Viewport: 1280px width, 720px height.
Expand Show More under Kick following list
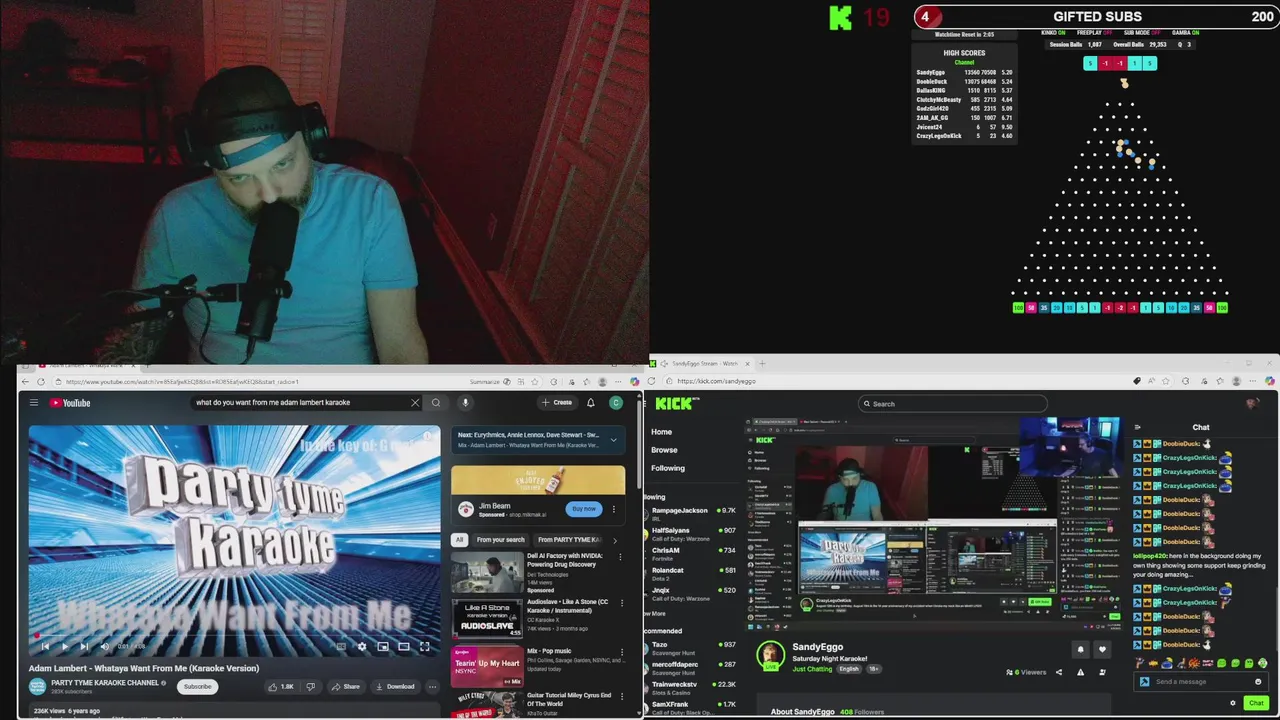[655, 613]
